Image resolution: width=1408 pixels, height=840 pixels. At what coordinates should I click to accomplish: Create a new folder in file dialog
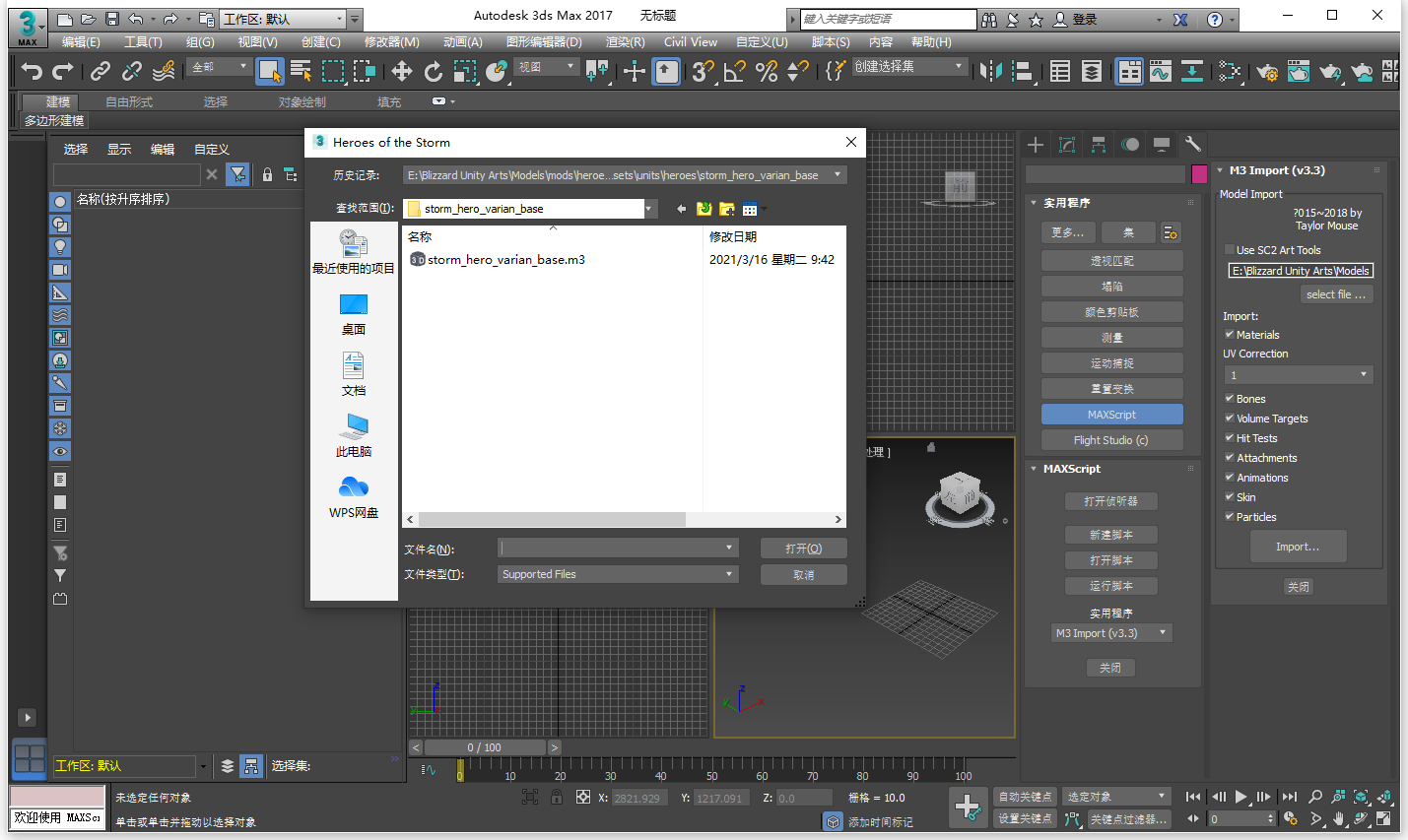(x=727, y=209)
